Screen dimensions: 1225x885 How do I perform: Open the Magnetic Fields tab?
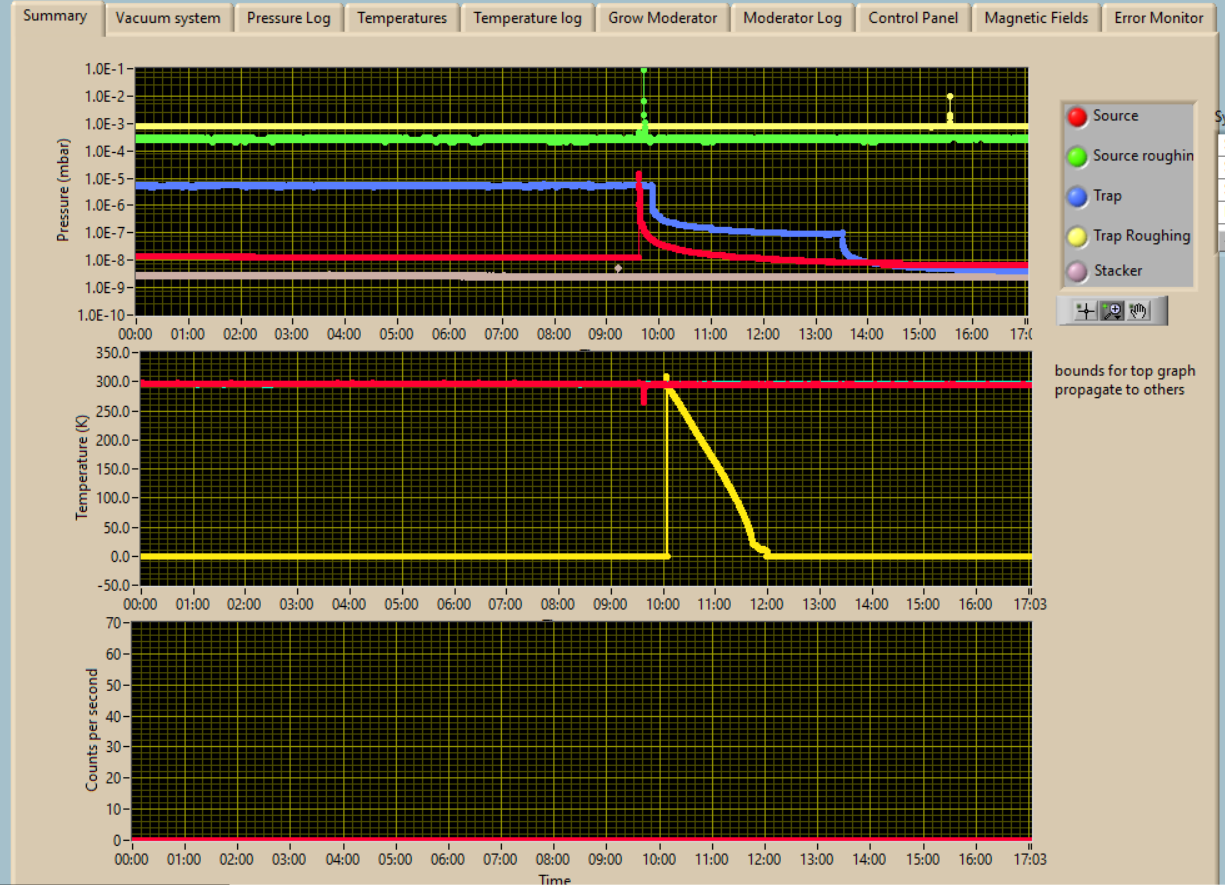point(1036,18)
